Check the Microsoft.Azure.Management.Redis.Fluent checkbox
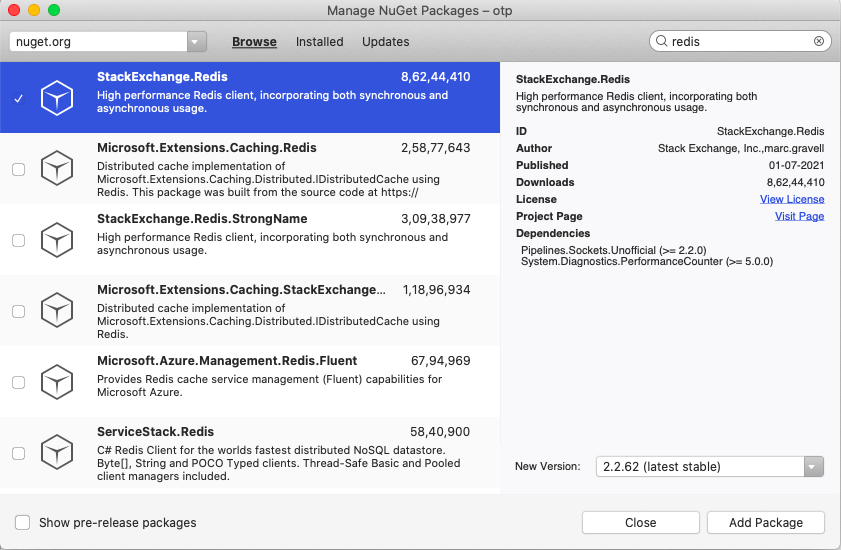This screenshot has width=841, height=550. pyautogui.click(x=19, y=382)
